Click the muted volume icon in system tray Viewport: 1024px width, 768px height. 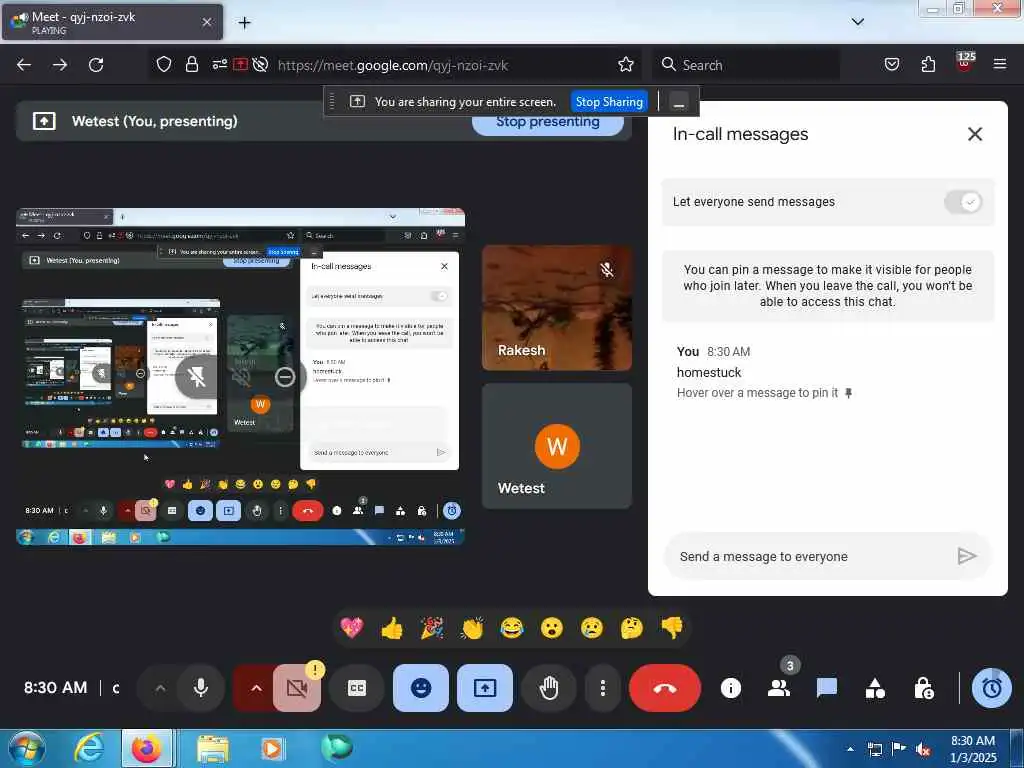point(922,749)
